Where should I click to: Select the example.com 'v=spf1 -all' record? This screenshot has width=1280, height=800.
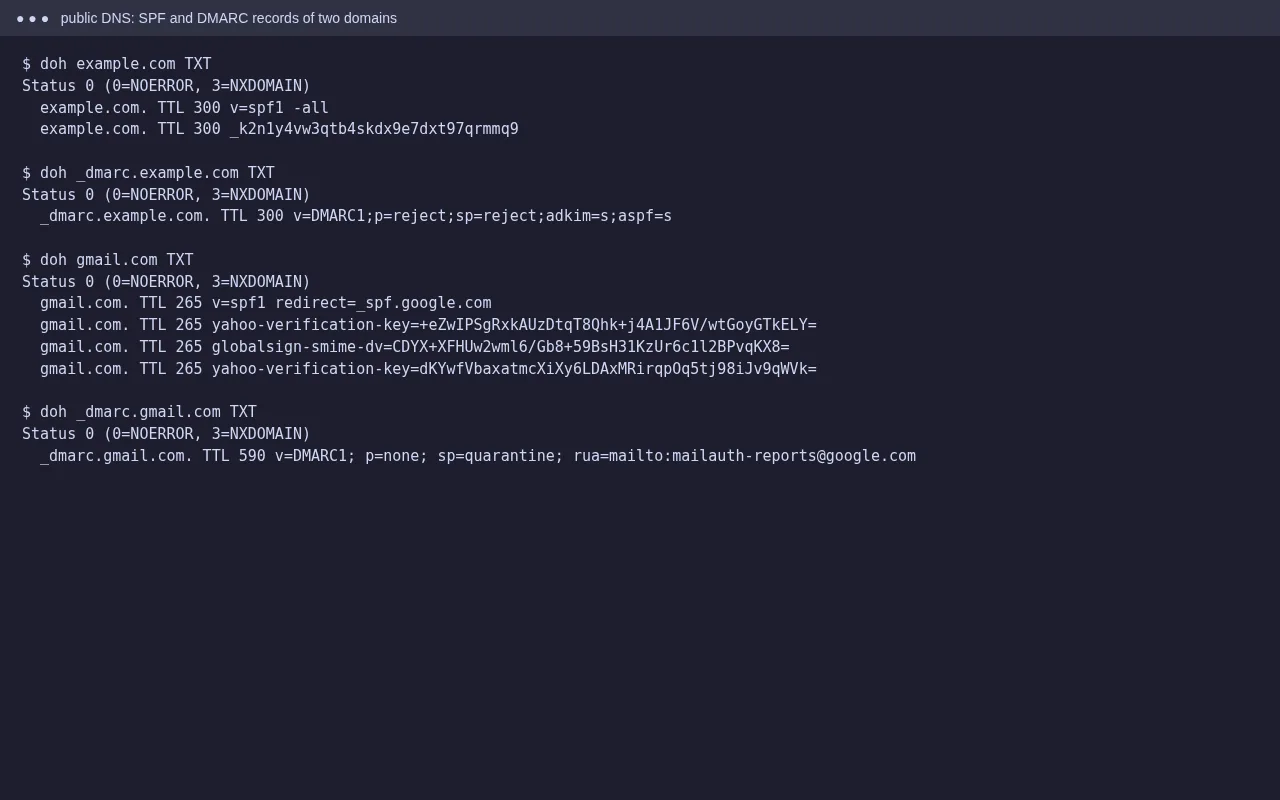pyautogui.click(x=184, y=108)
